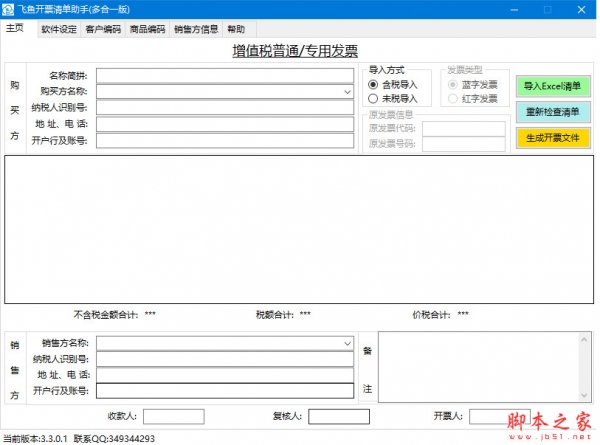The image size is (600, 445).
Task: Switch to the 软件设定 tab
Action: [59, 30]
